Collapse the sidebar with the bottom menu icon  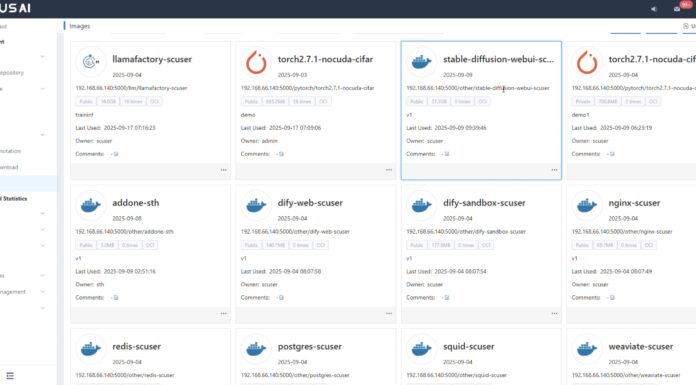10,376
